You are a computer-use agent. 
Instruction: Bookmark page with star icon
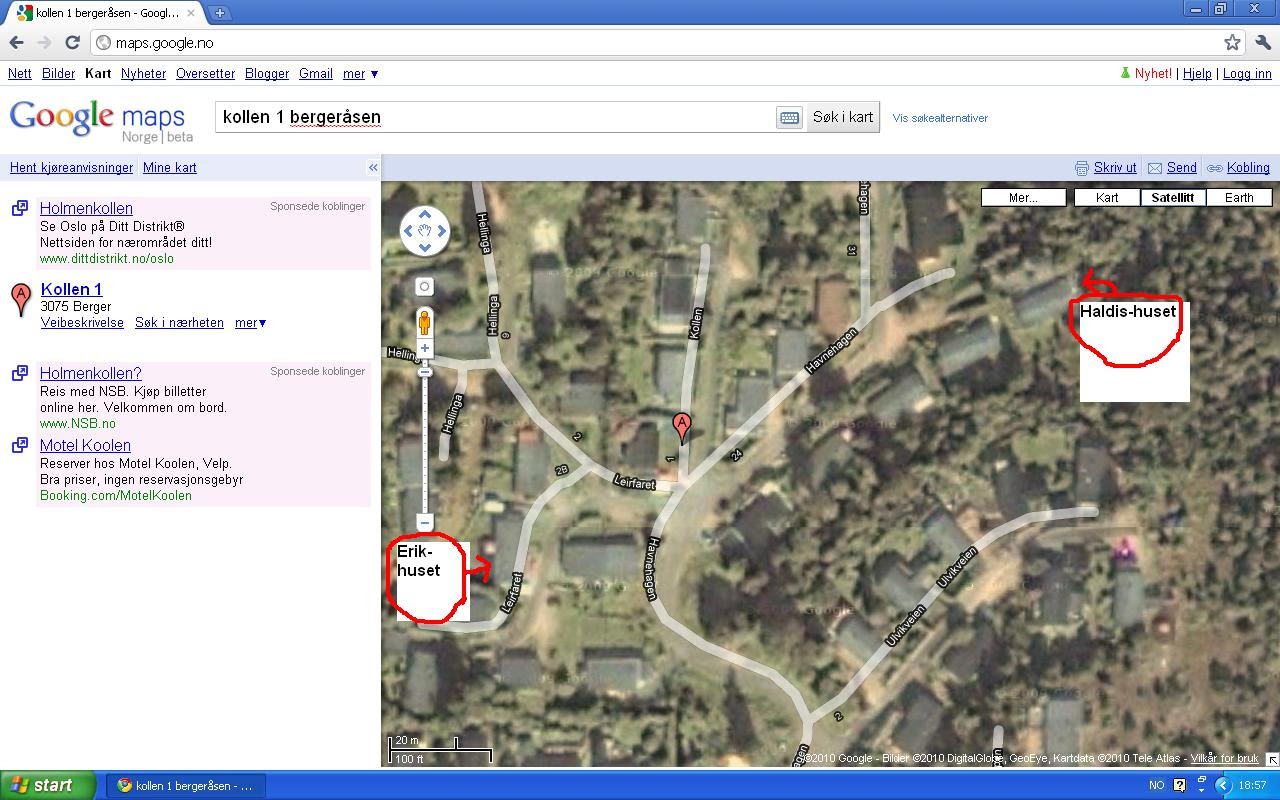tap(1232, 43)
